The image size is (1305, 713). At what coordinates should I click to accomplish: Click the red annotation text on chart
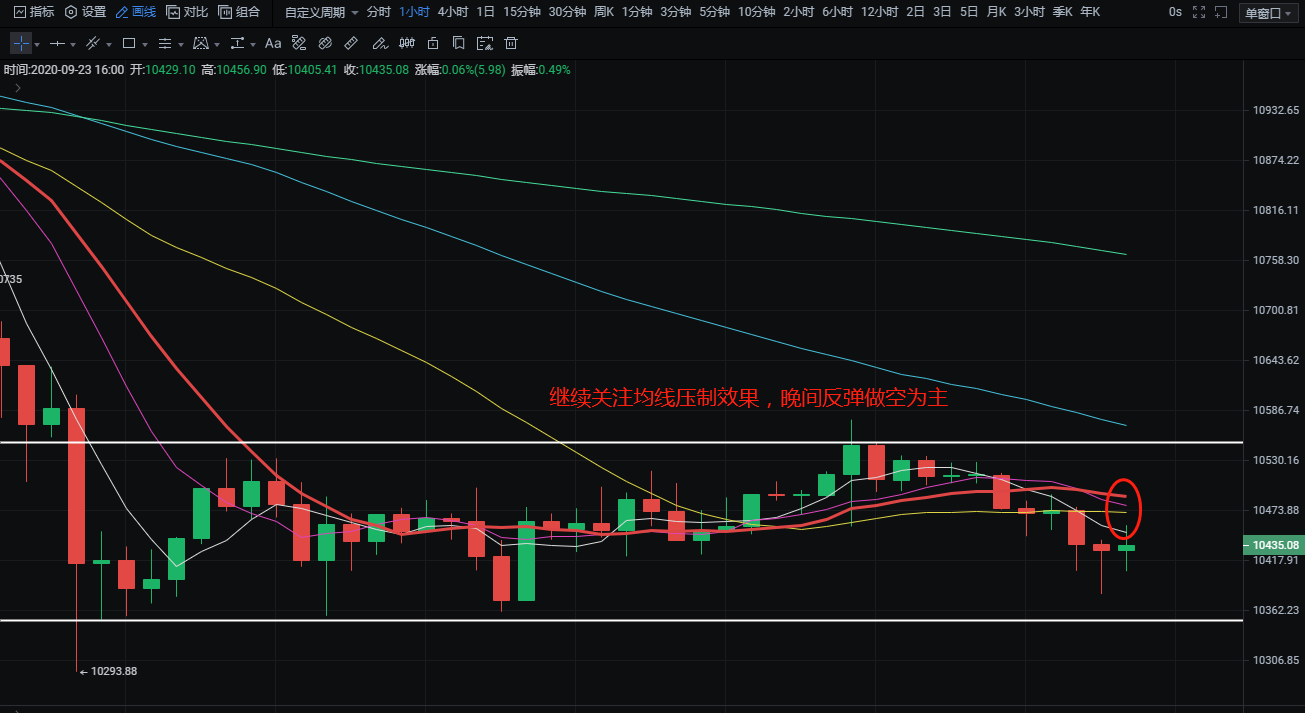(748, 398)
